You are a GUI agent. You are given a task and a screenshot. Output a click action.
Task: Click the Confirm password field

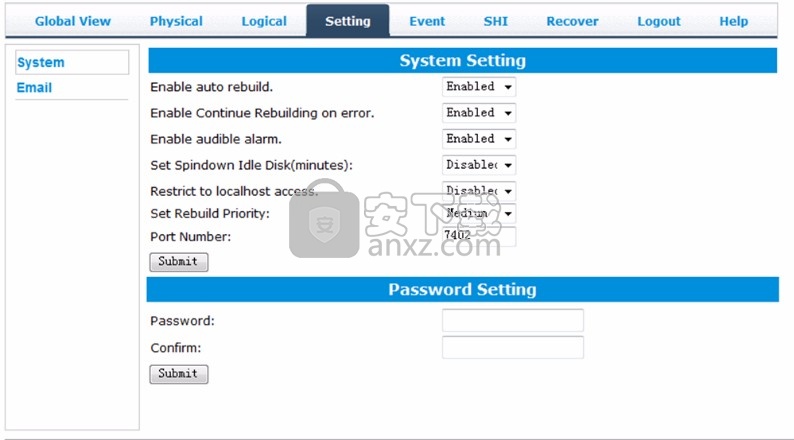click(512, 347)
